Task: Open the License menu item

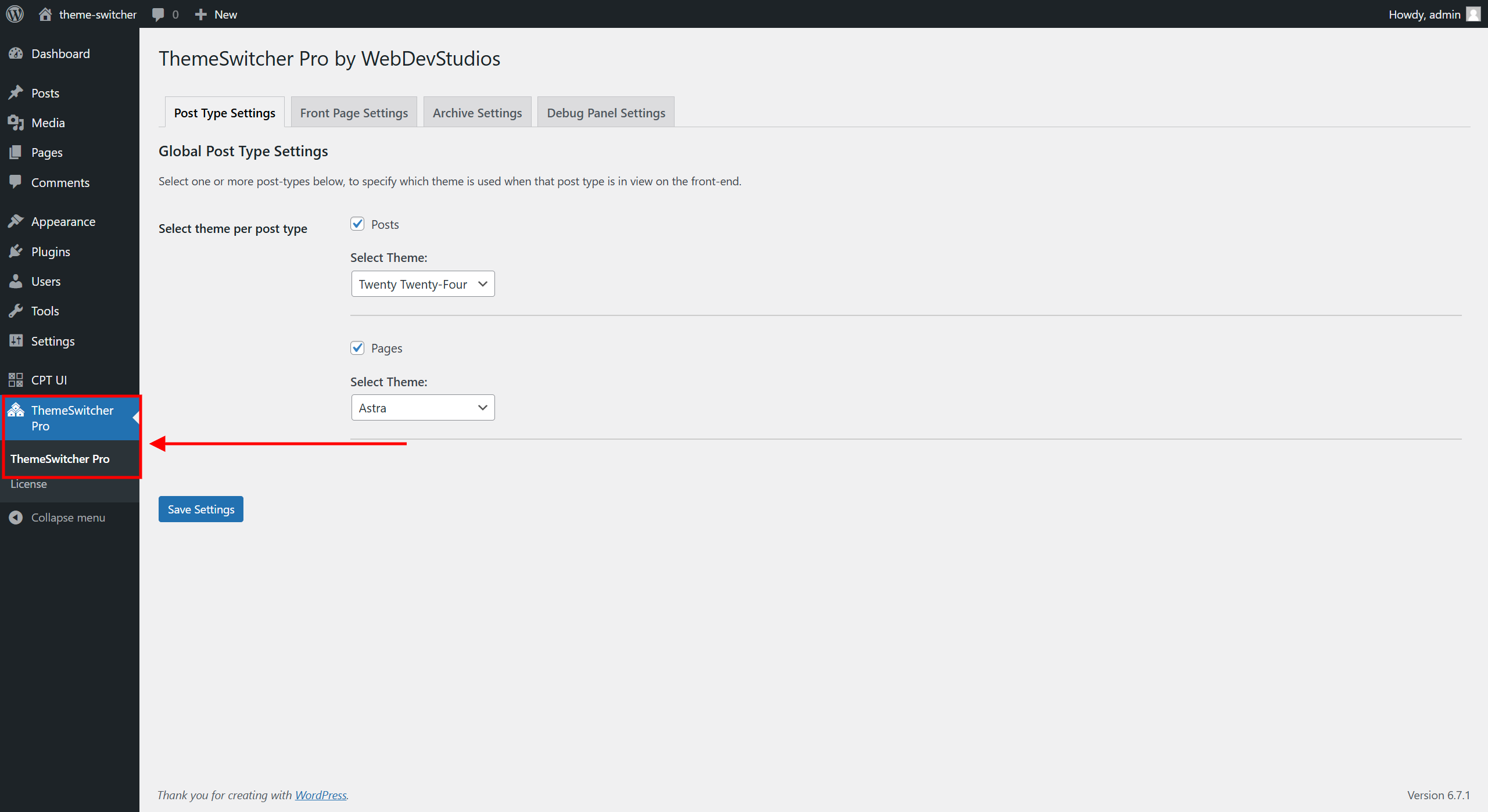Action: (28, 483)
